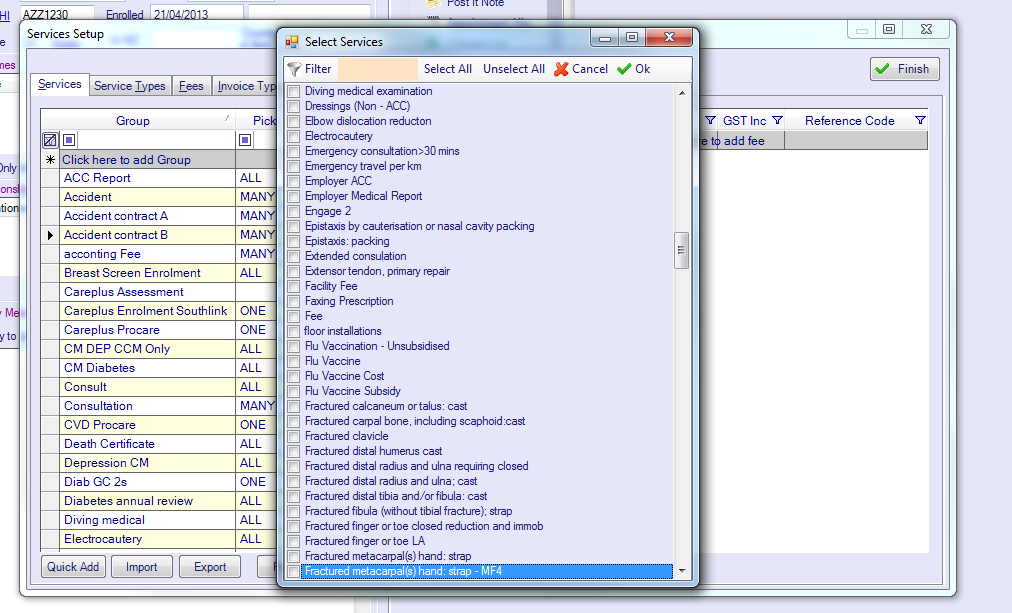
Task: Select the 'ACC Report' group row
Action: click(148, 178)
